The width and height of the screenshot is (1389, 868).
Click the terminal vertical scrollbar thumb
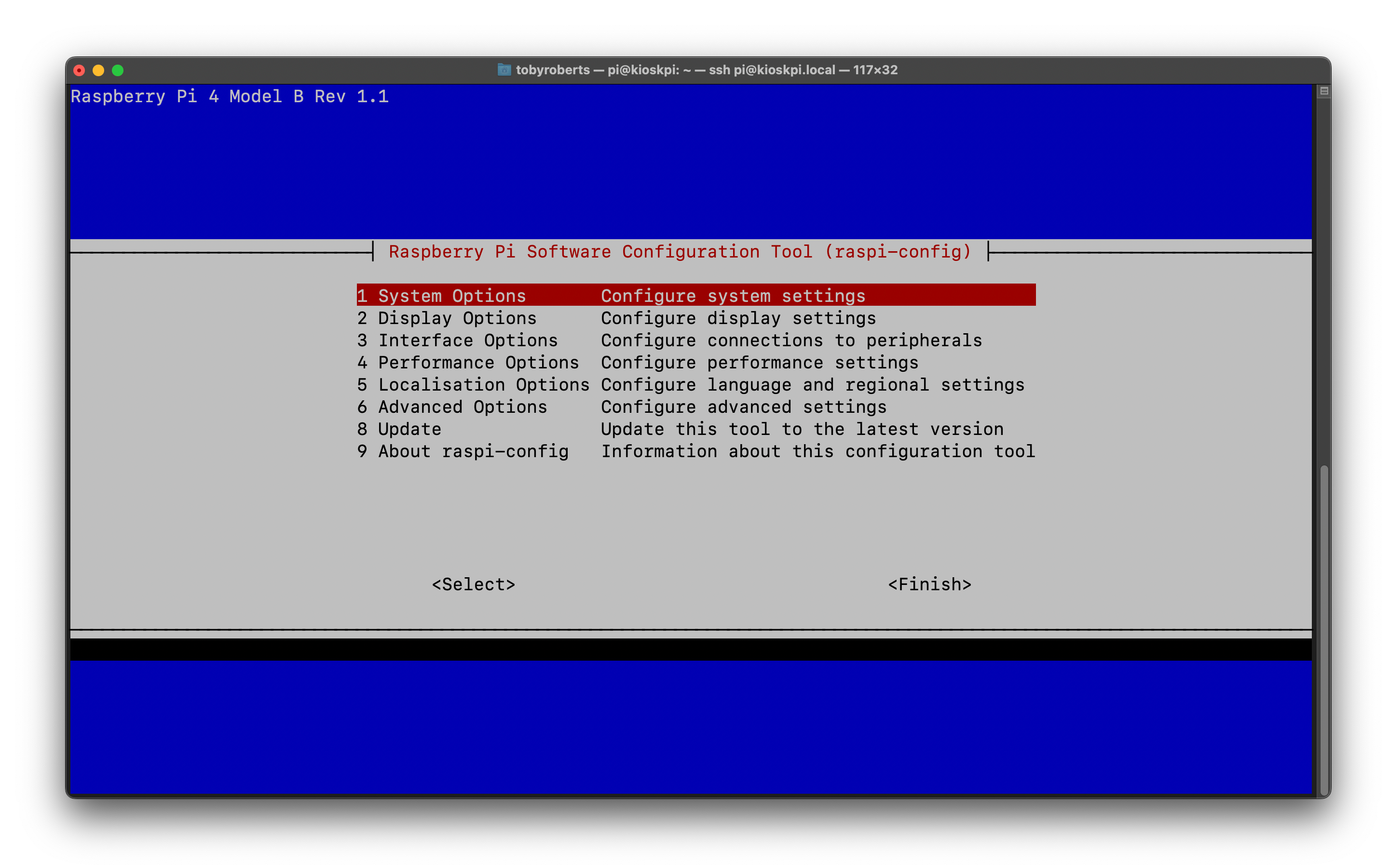coord(1324,629)
